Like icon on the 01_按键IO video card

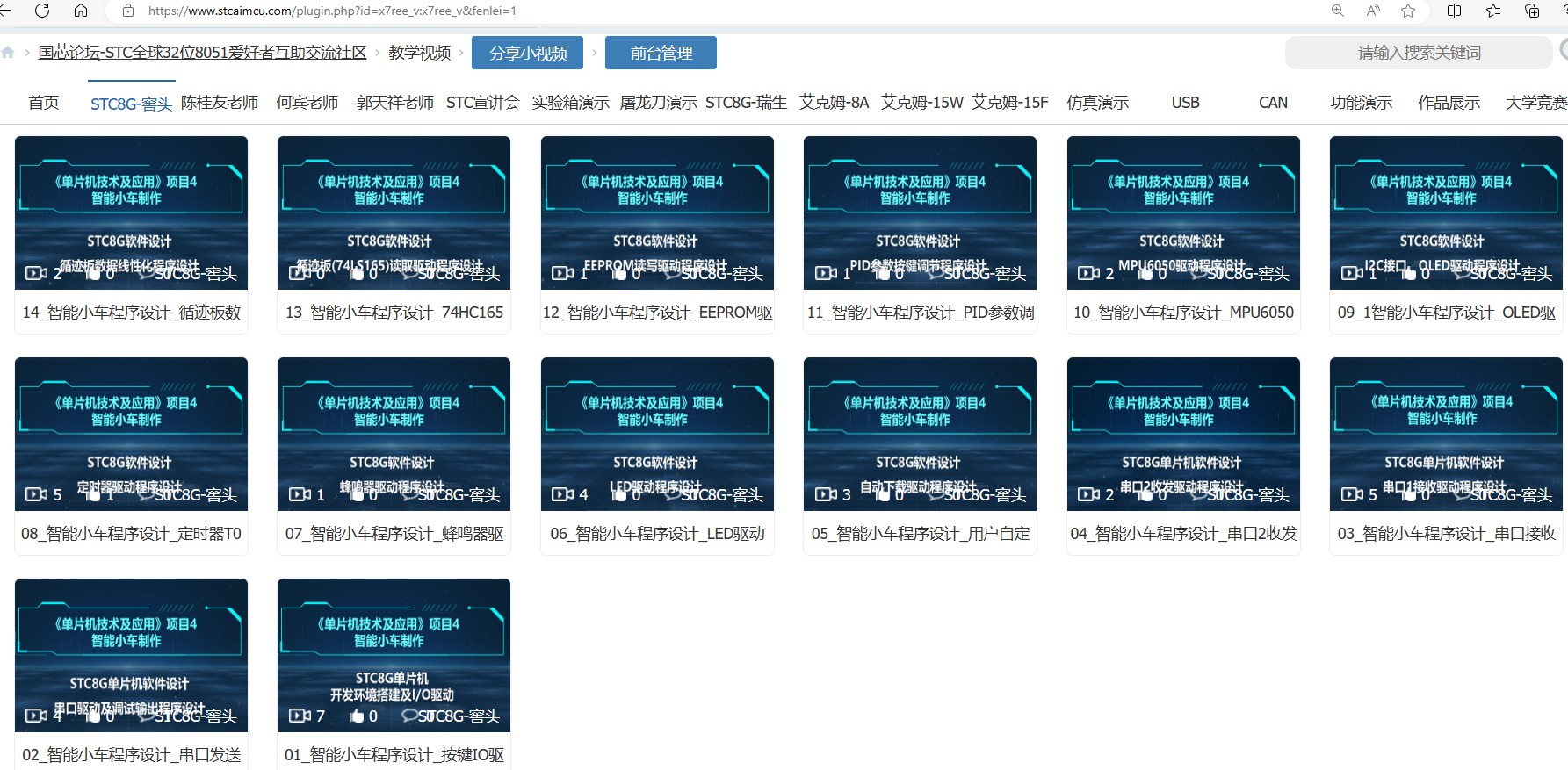click(x=357, y=716)
